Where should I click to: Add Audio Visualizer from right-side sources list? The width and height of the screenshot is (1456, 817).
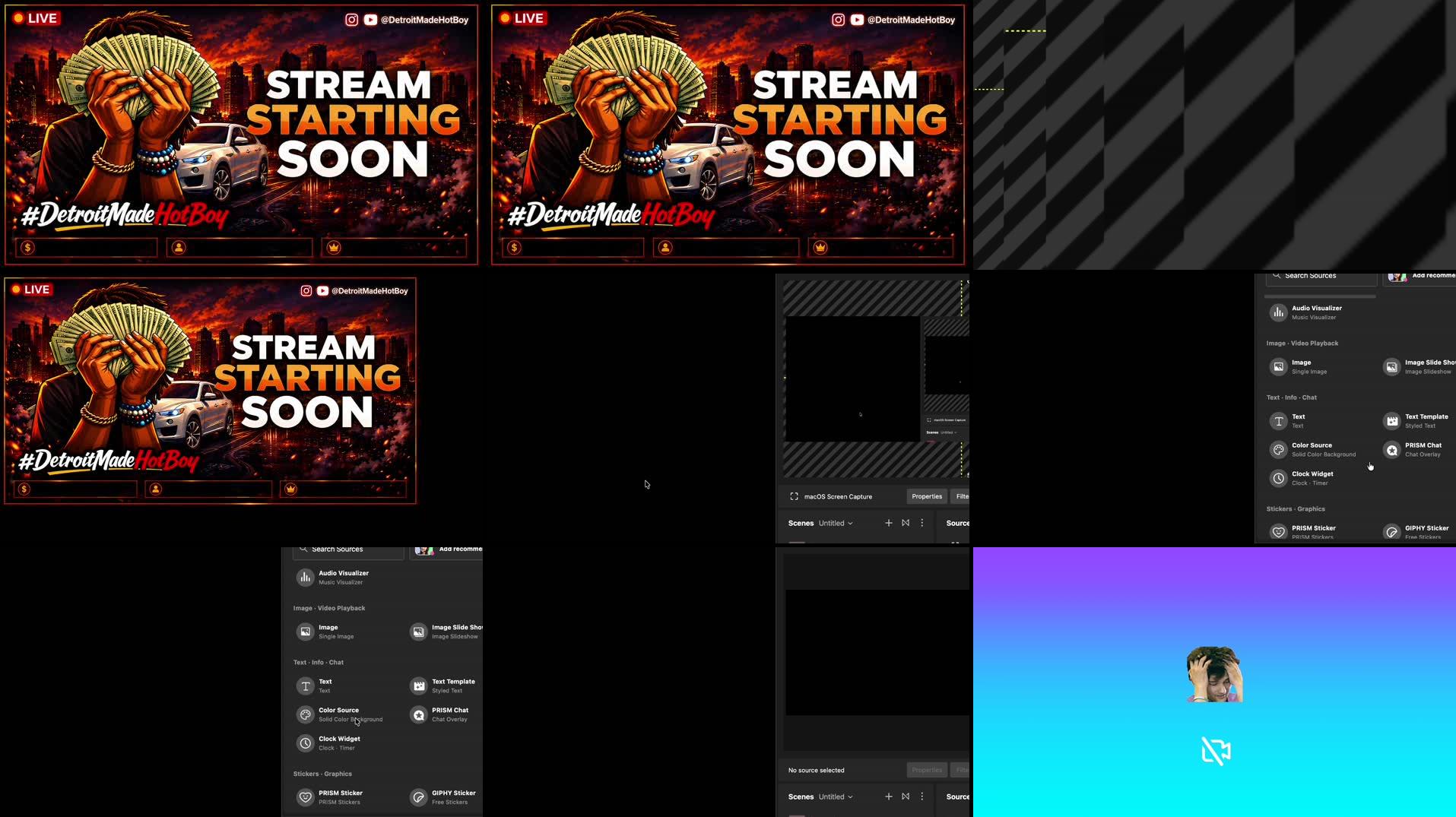point(1305,312)
